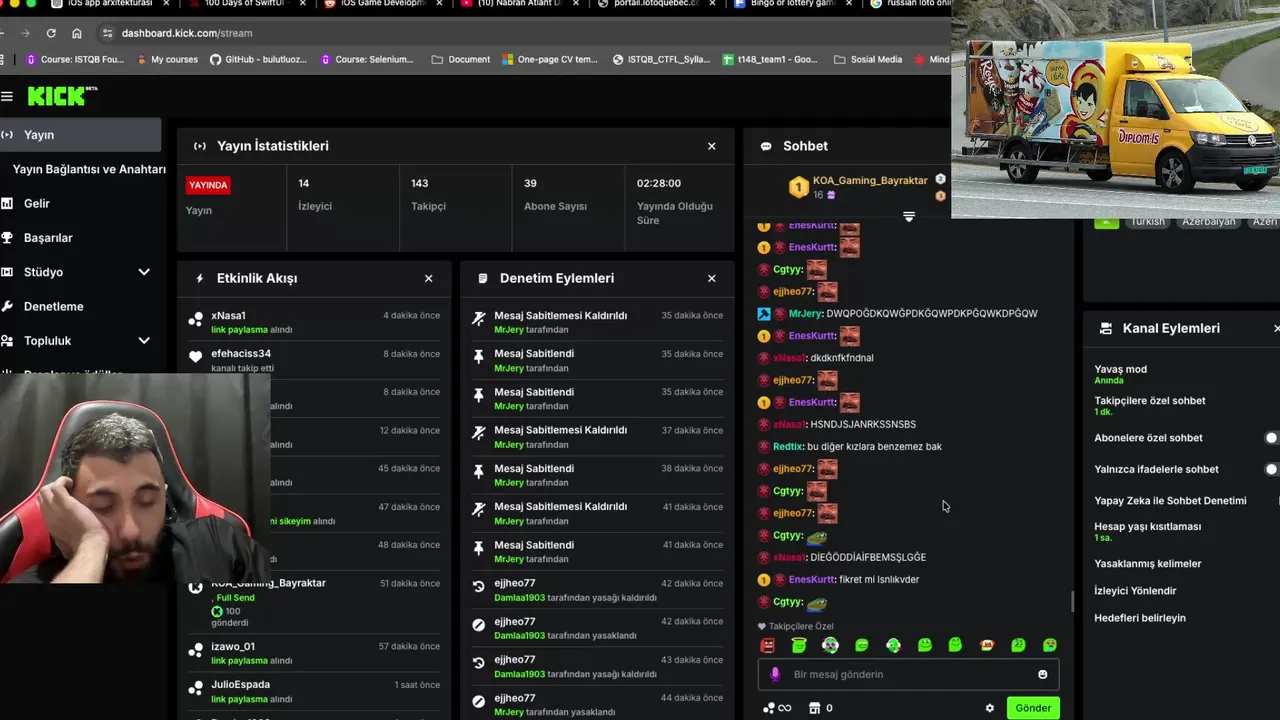The image size is (1280, 720).
Task: Click the Turkish language tag
Action: pyautogui.click(x=1147, y=221)
